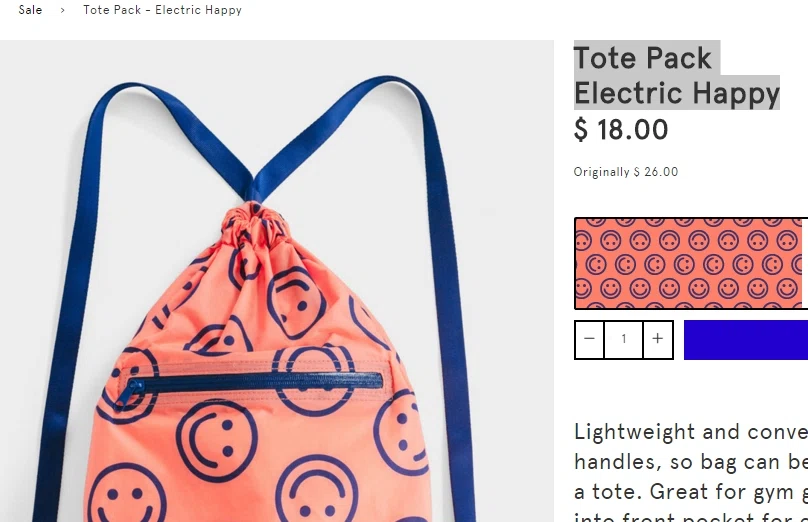808x522 pixels.
Task: Click the $ 18.00 sale price
Action: 621,129
